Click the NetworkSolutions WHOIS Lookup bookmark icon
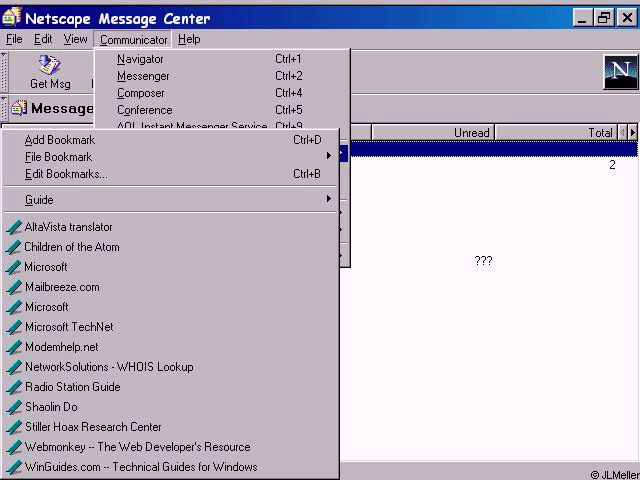 coord(14,367)
